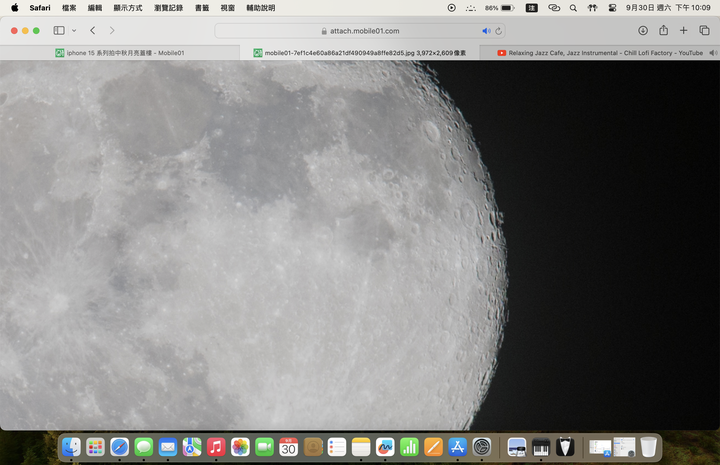Open Launchpad from the Dock
The width and height of the screenshot is (720, 465).
coord(96,447)
